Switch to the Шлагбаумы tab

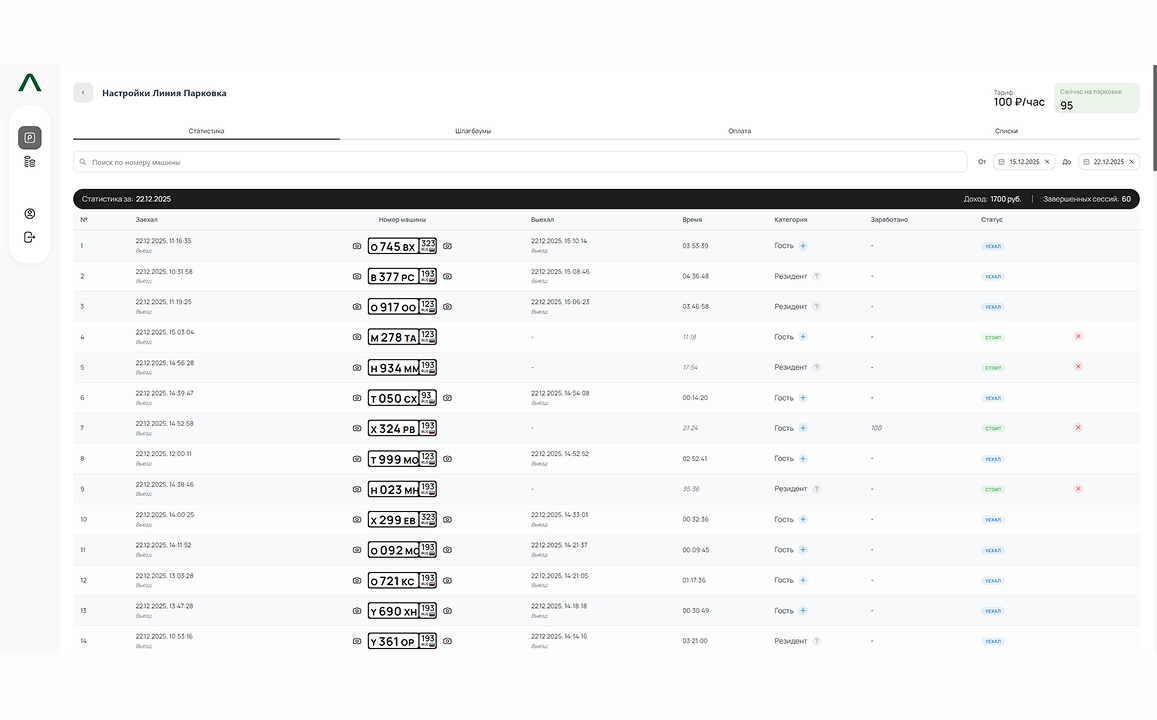tap(473, 131)
